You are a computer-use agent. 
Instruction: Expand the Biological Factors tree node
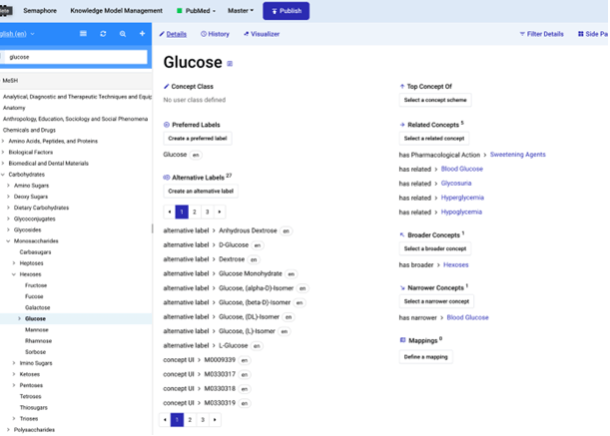point(3,152)
